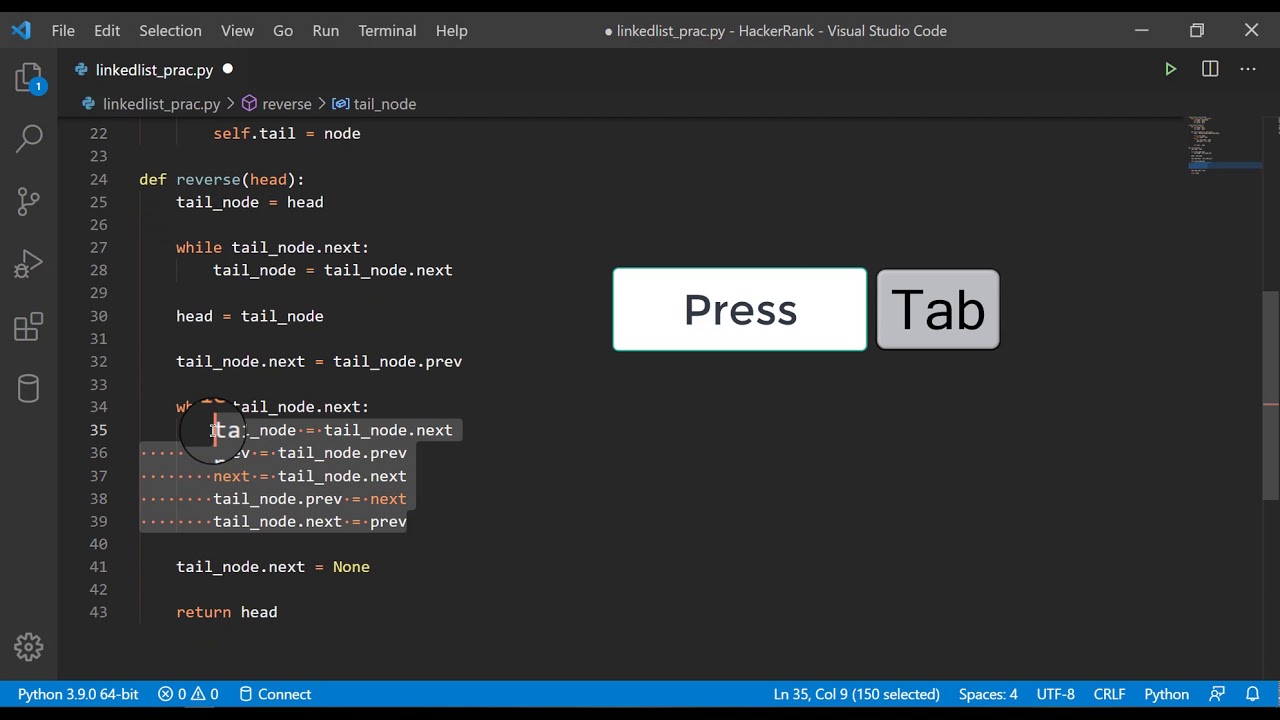Open the Search view in activity bar

pos(29,138)
